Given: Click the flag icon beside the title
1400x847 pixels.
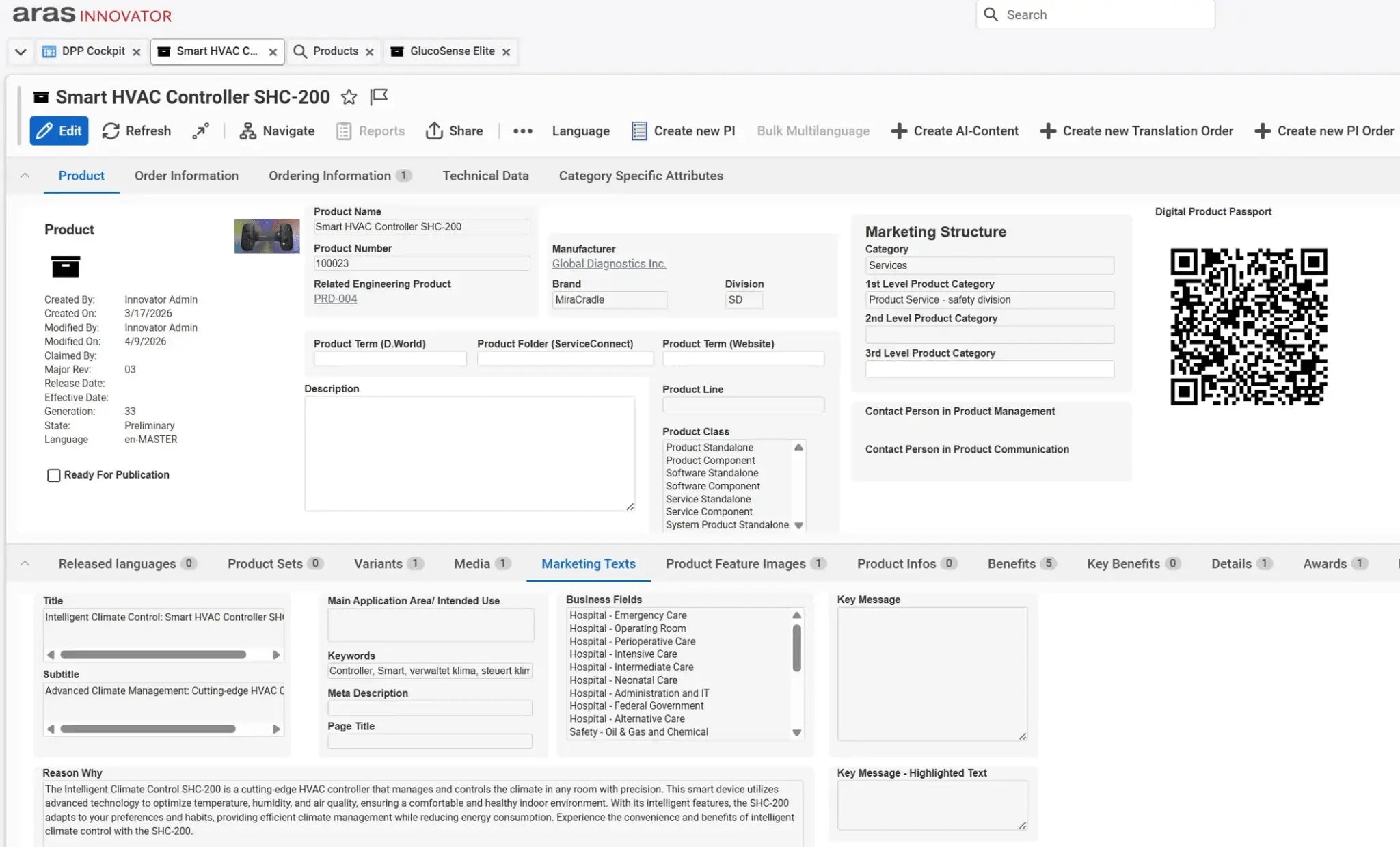Looking at the screenshot, I should (379, 96).
